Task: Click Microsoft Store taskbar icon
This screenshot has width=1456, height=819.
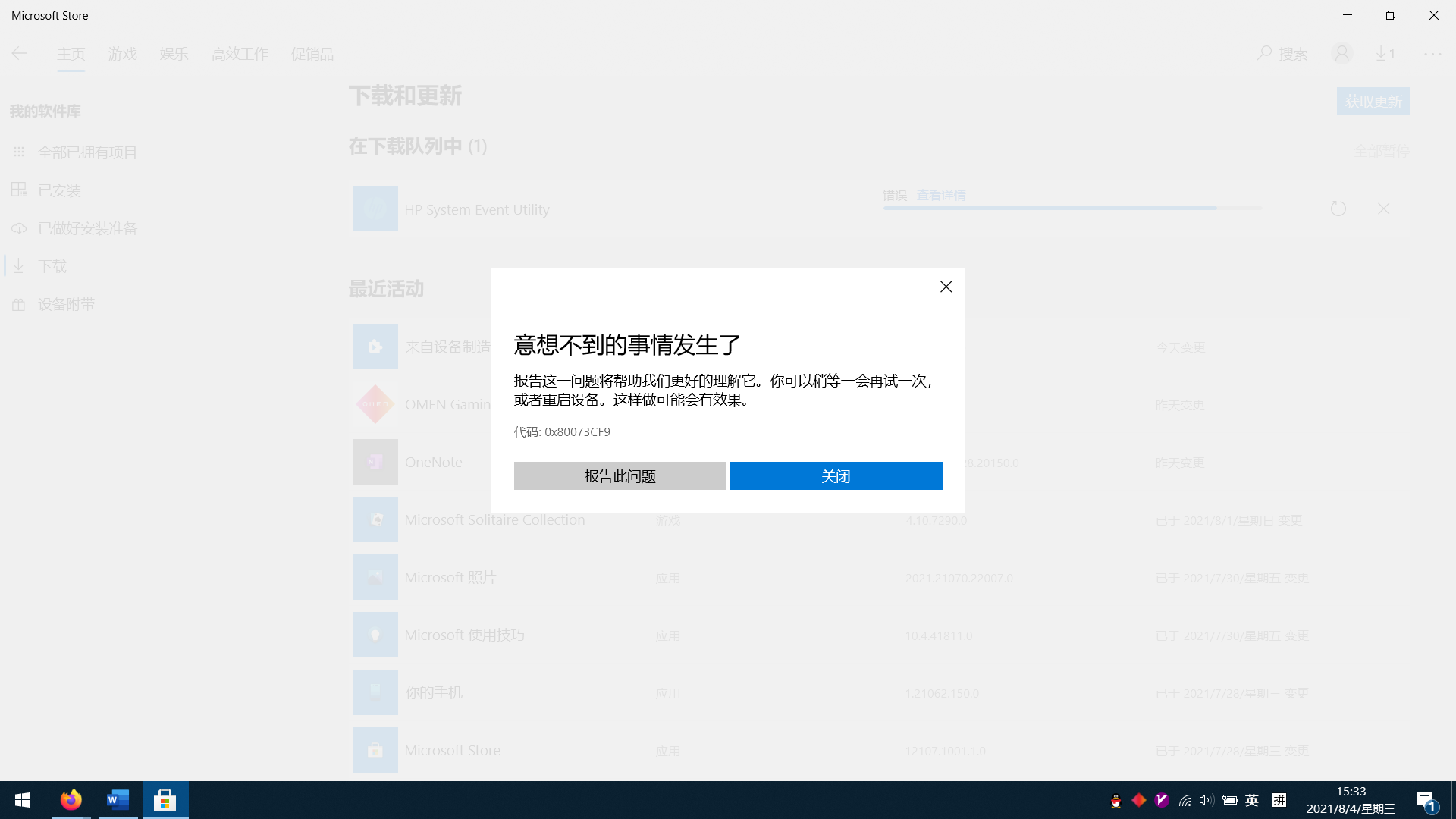Action: (x=165, y=800)
